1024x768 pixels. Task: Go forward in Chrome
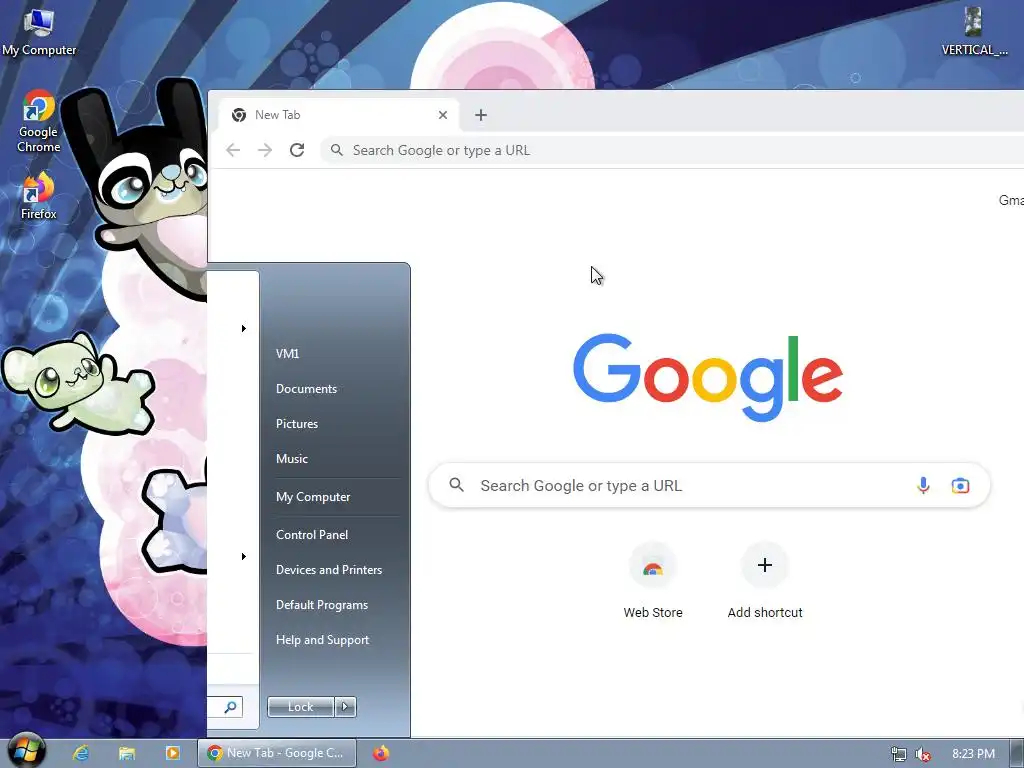coord(264,150)
